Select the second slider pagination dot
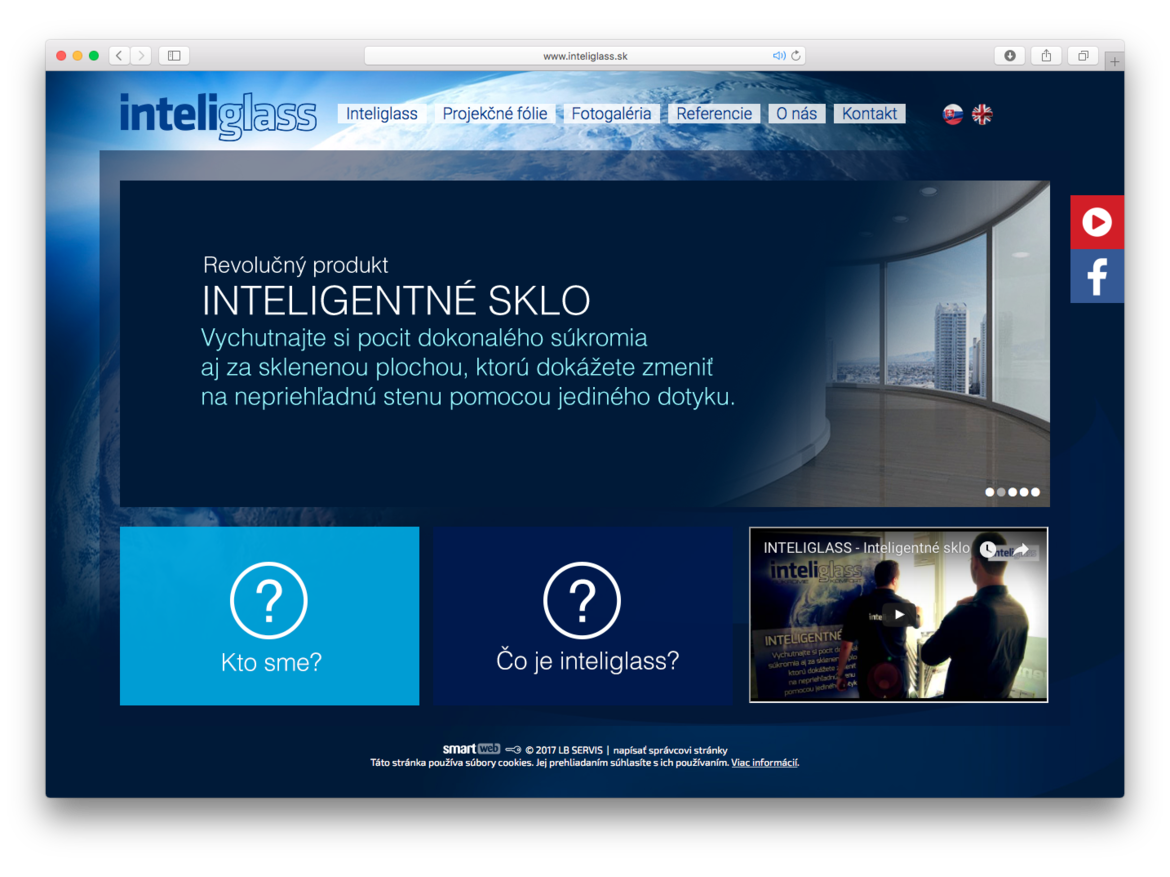1170x877 pixels. 1001,492
